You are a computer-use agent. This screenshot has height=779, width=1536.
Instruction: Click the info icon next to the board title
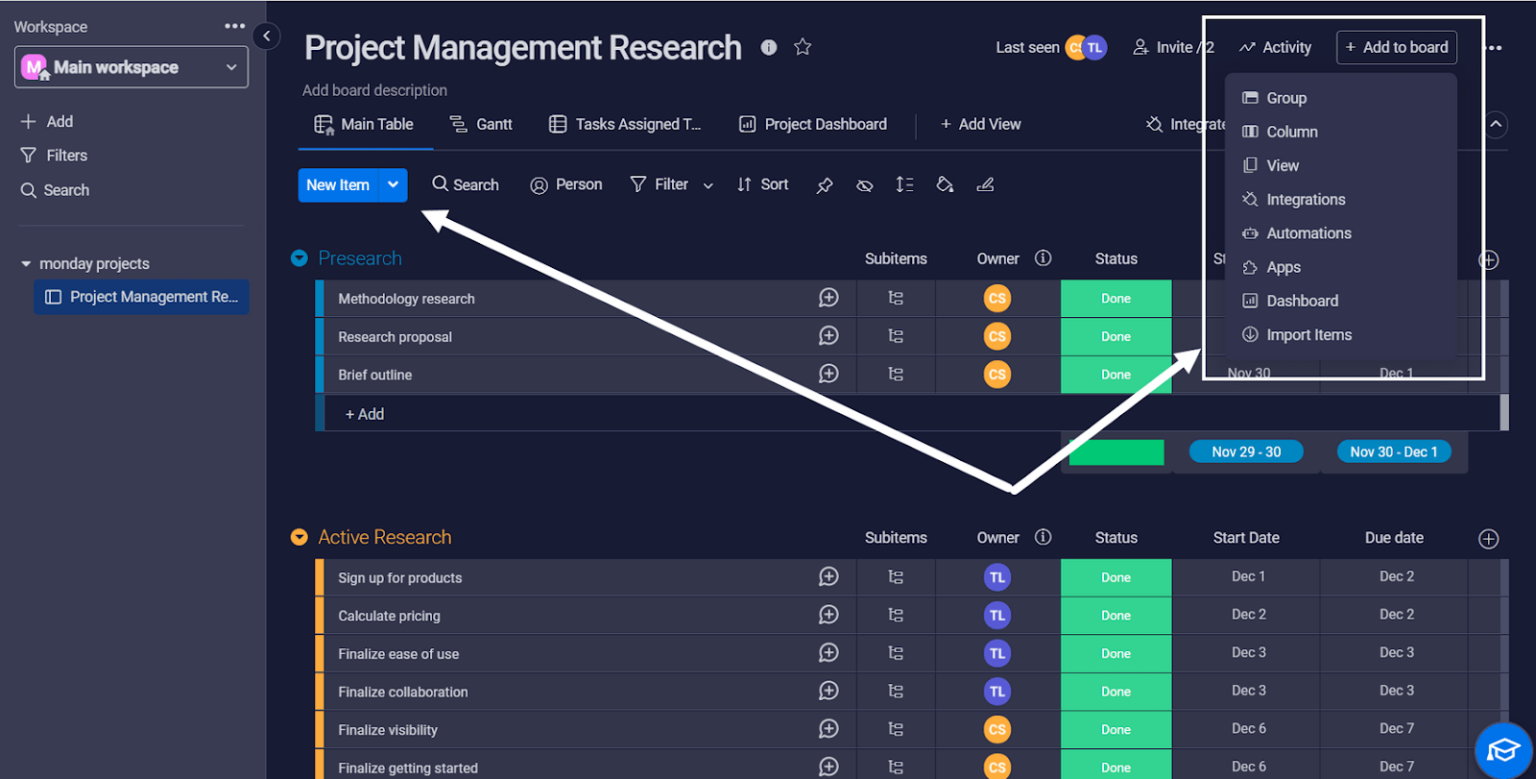click(768, 47)
